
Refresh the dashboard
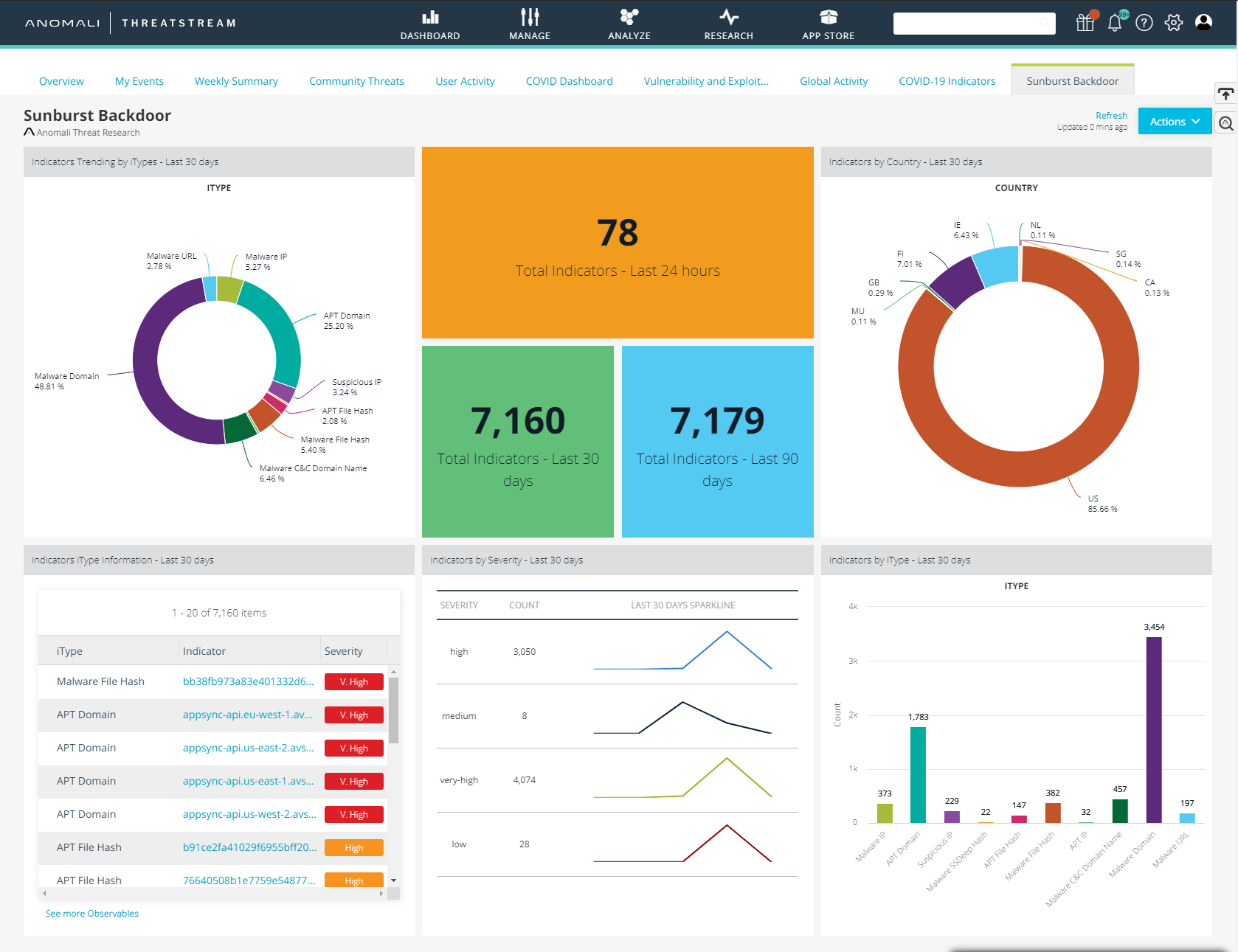click(1111, 116)
